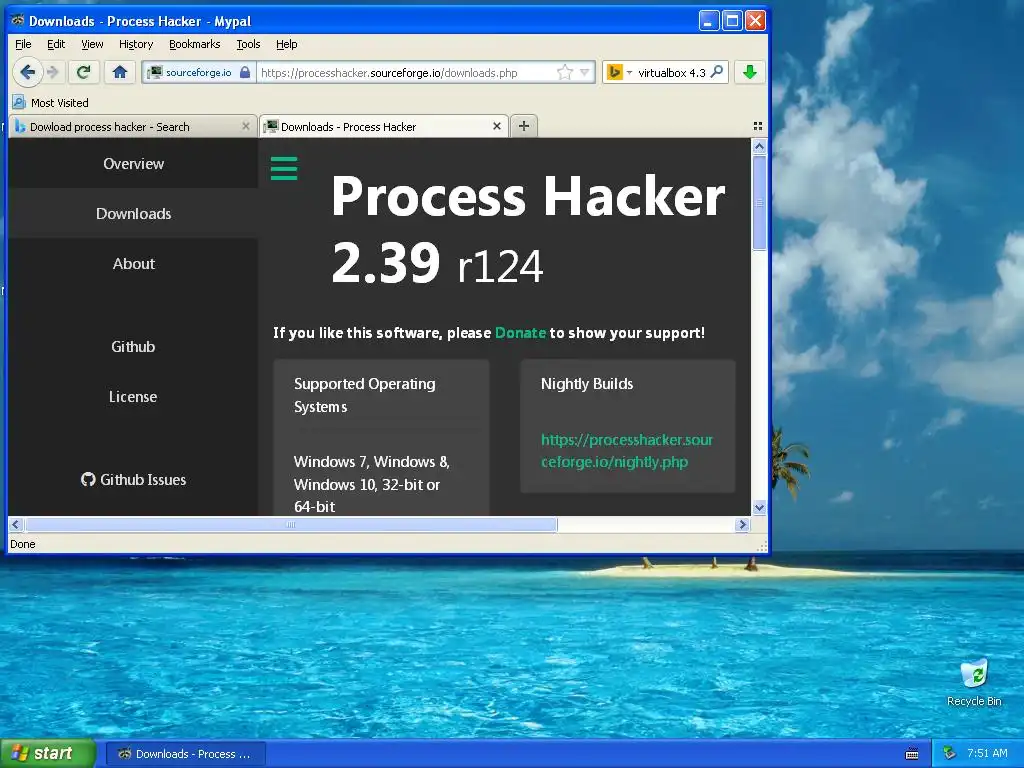Open the View menu
This screenshot has width=1024, height=768.
(92, 44)
